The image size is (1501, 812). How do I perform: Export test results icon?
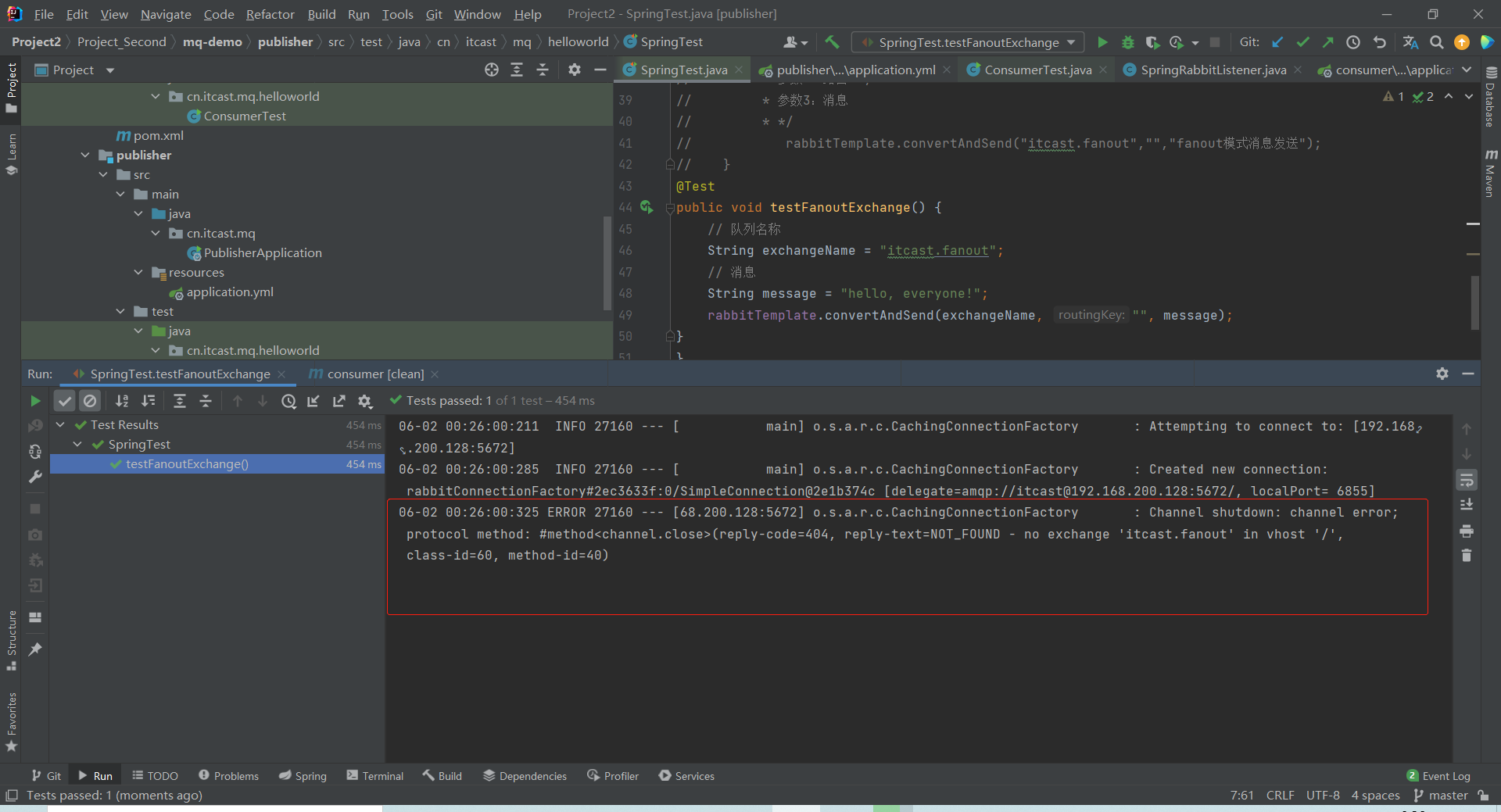tap(339, 401)
